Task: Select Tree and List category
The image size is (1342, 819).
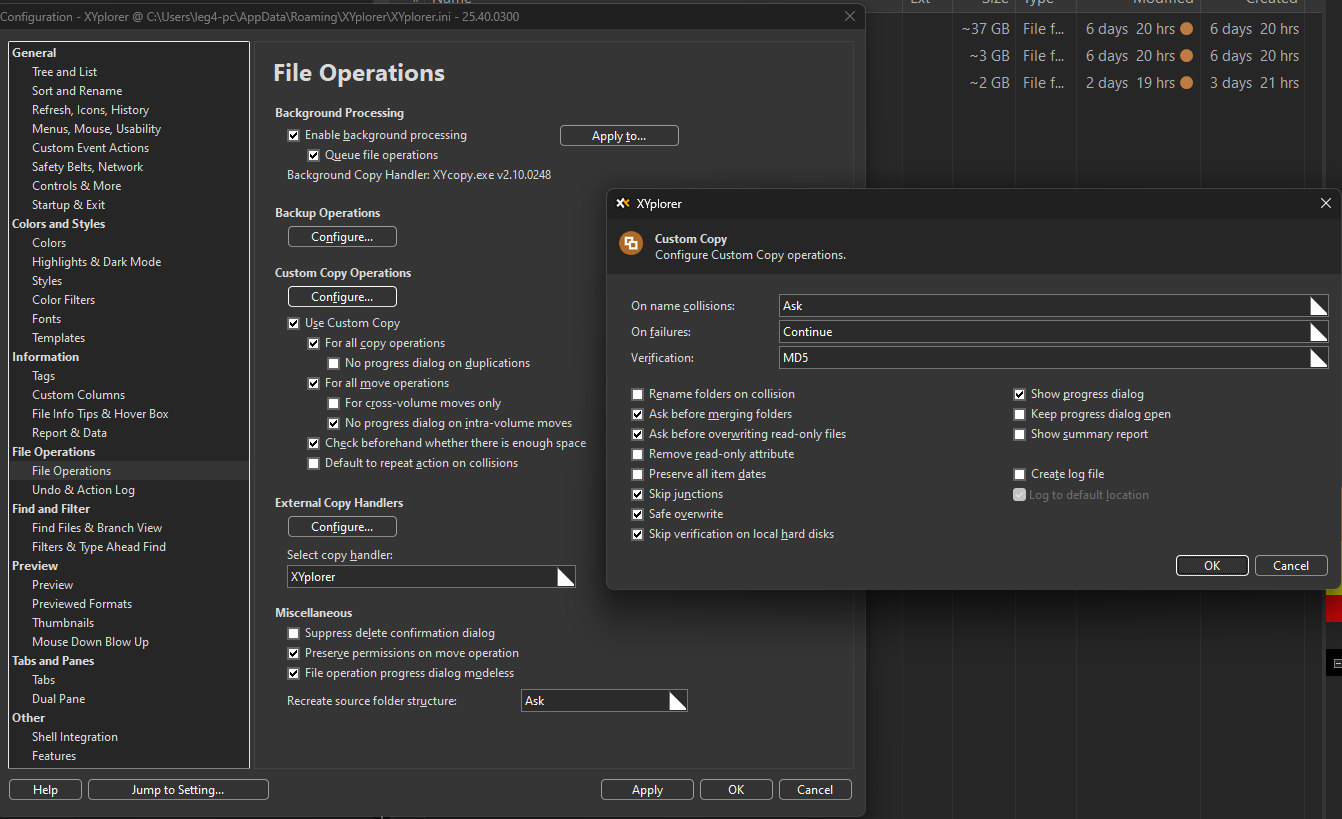Action: (x=65, y=72)
